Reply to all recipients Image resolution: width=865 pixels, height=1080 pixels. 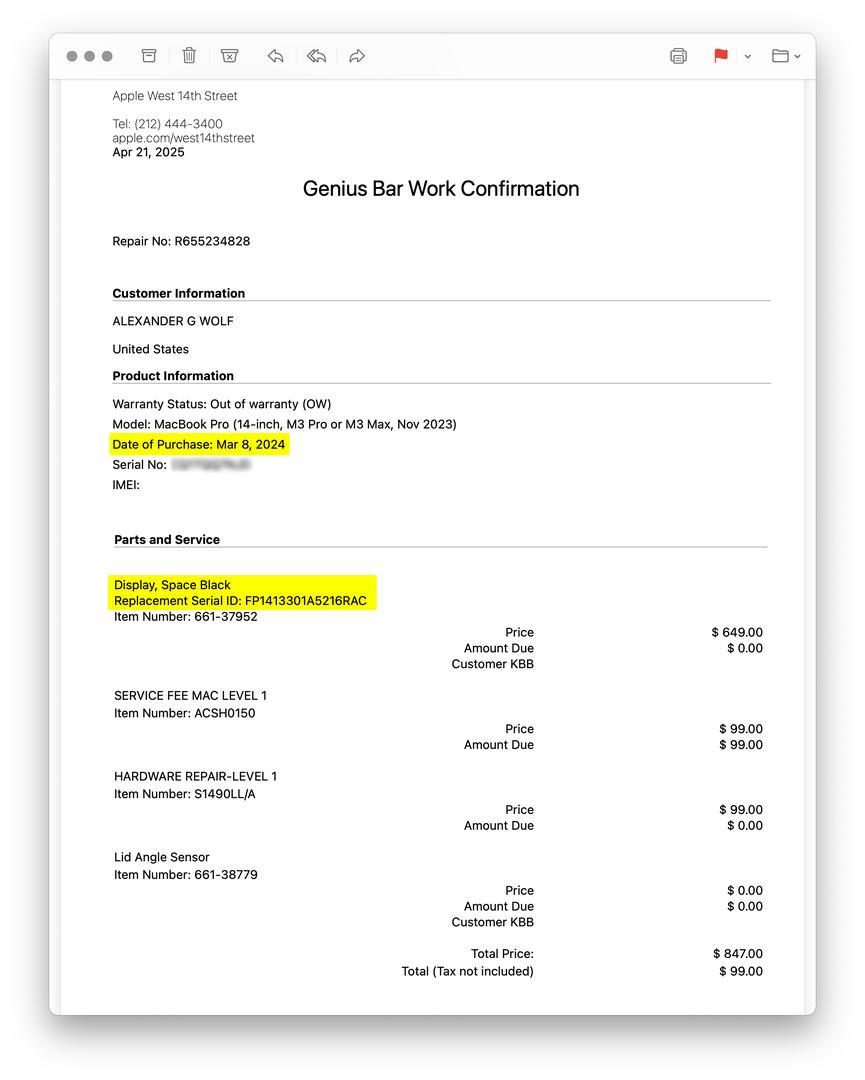click(316, 56)
